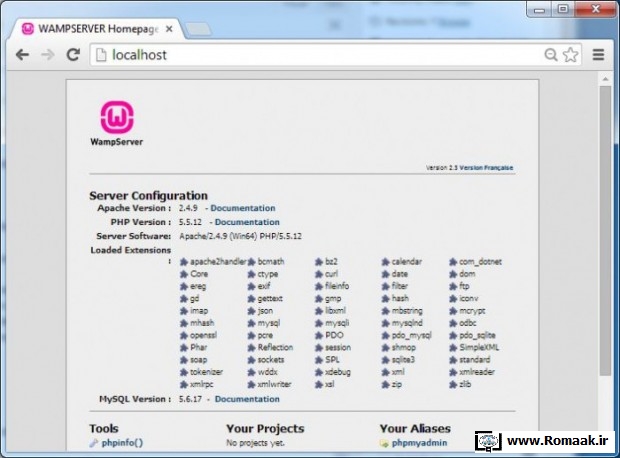This screenshot has width=620, height=458.
Task: Click the folder icon next to phpmyadmin
Action: tap(384, 443)
